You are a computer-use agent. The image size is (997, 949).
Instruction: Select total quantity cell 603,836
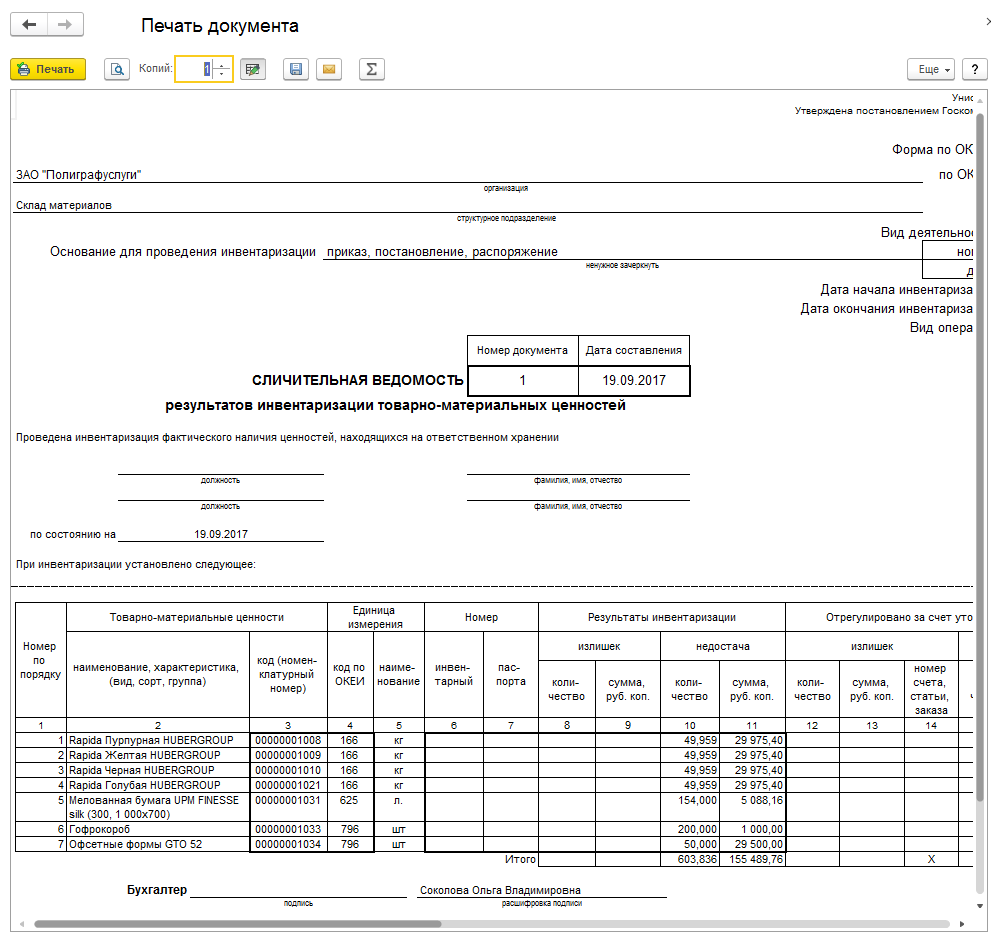pos(690,859)
